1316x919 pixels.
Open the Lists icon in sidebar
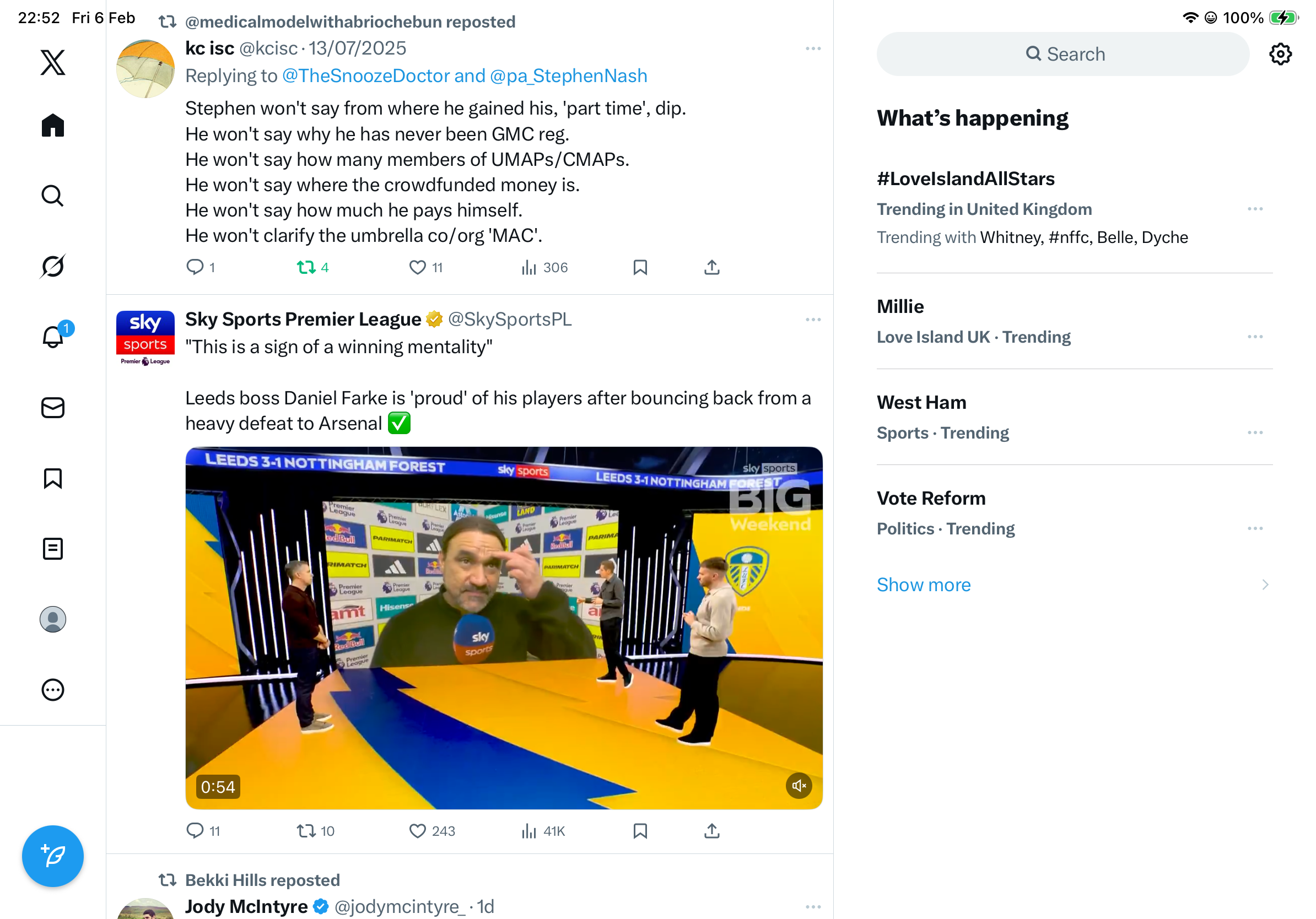pos(53,548)
